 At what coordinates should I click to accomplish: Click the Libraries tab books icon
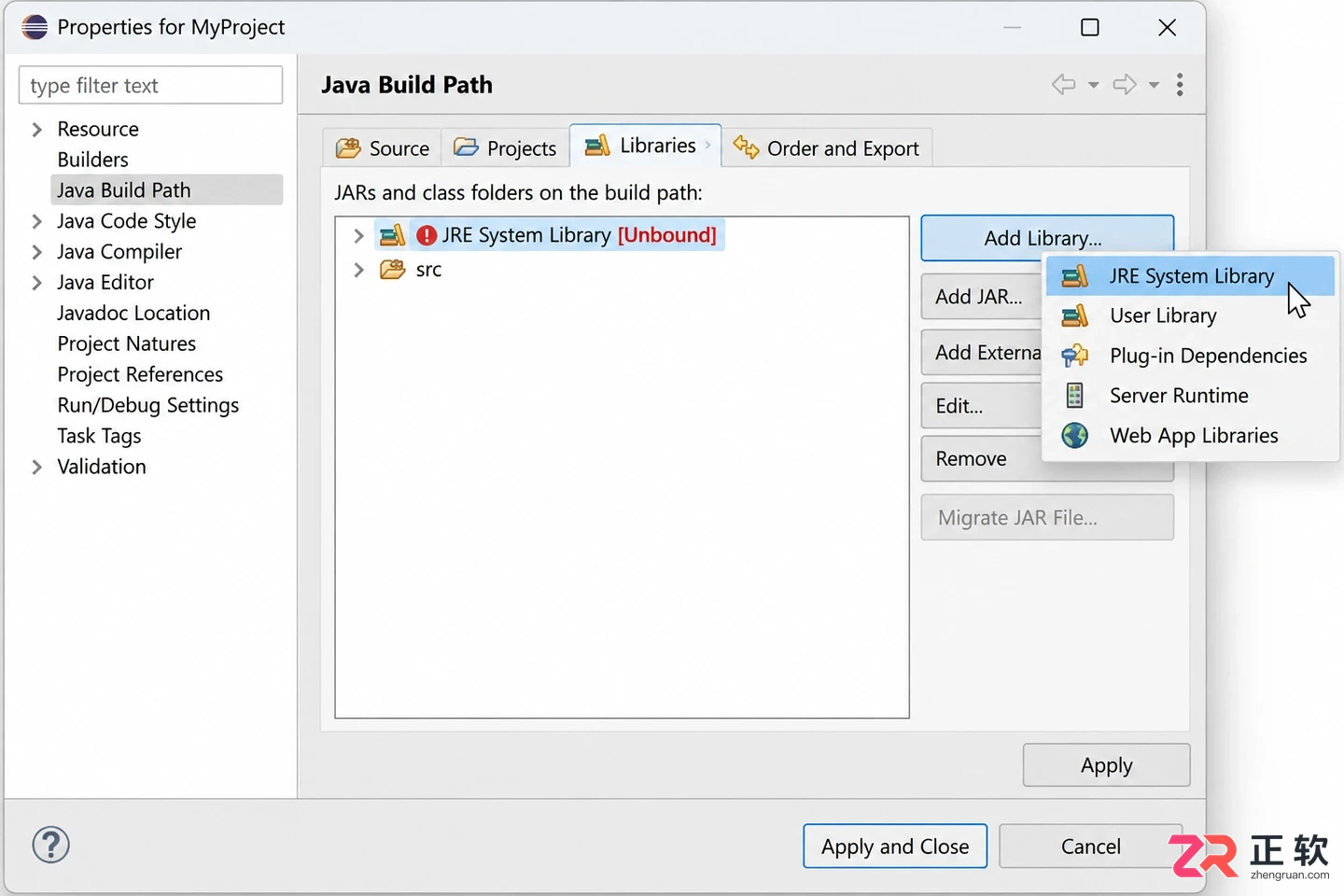pyautogui.click(x=597, y=146)
